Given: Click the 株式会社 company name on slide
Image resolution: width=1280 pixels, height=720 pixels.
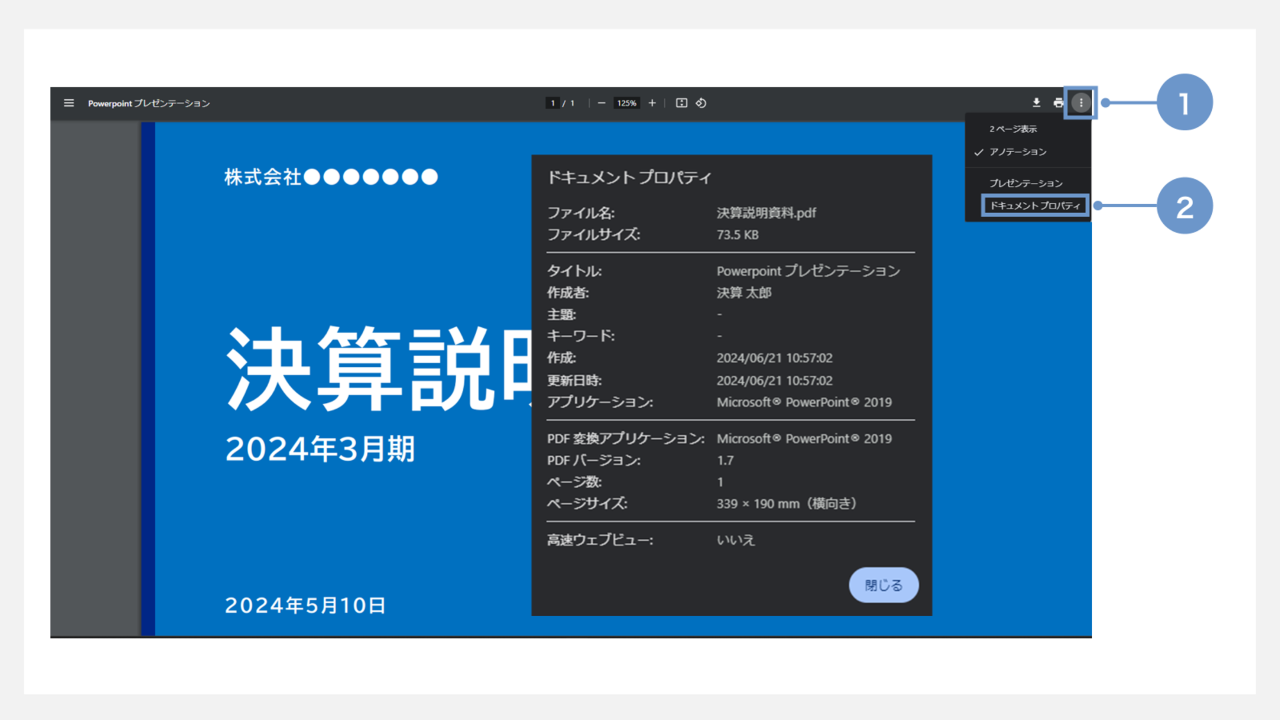Looking at the screenshot, I should (331, 177).
